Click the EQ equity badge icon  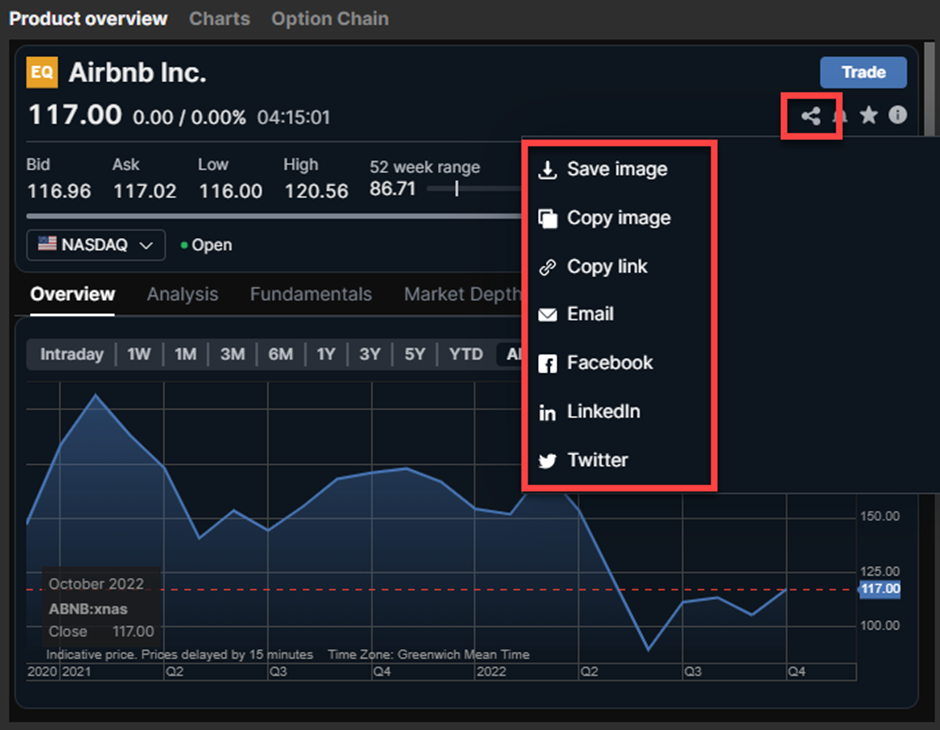(x=42, y=73)
